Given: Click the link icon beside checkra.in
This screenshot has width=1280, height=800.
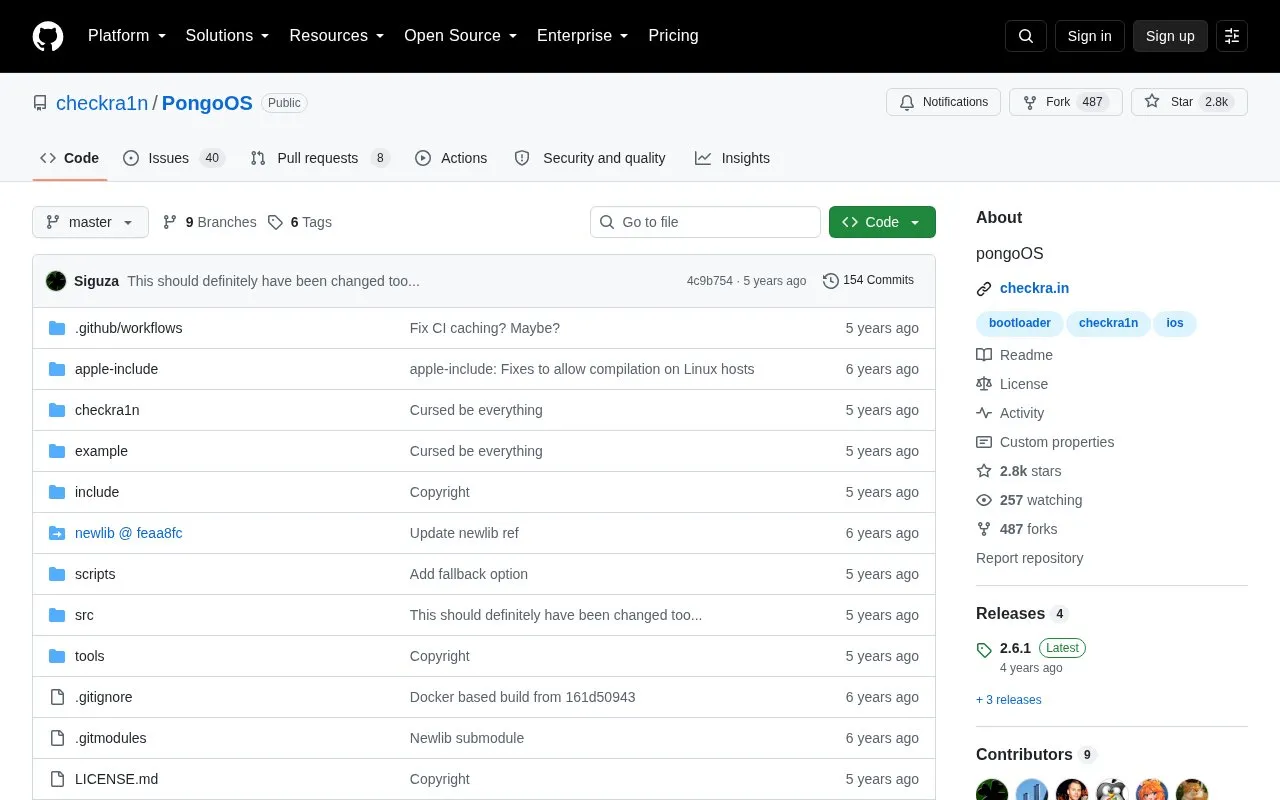Looking at the screenshot, I should [x=984, y=289].
